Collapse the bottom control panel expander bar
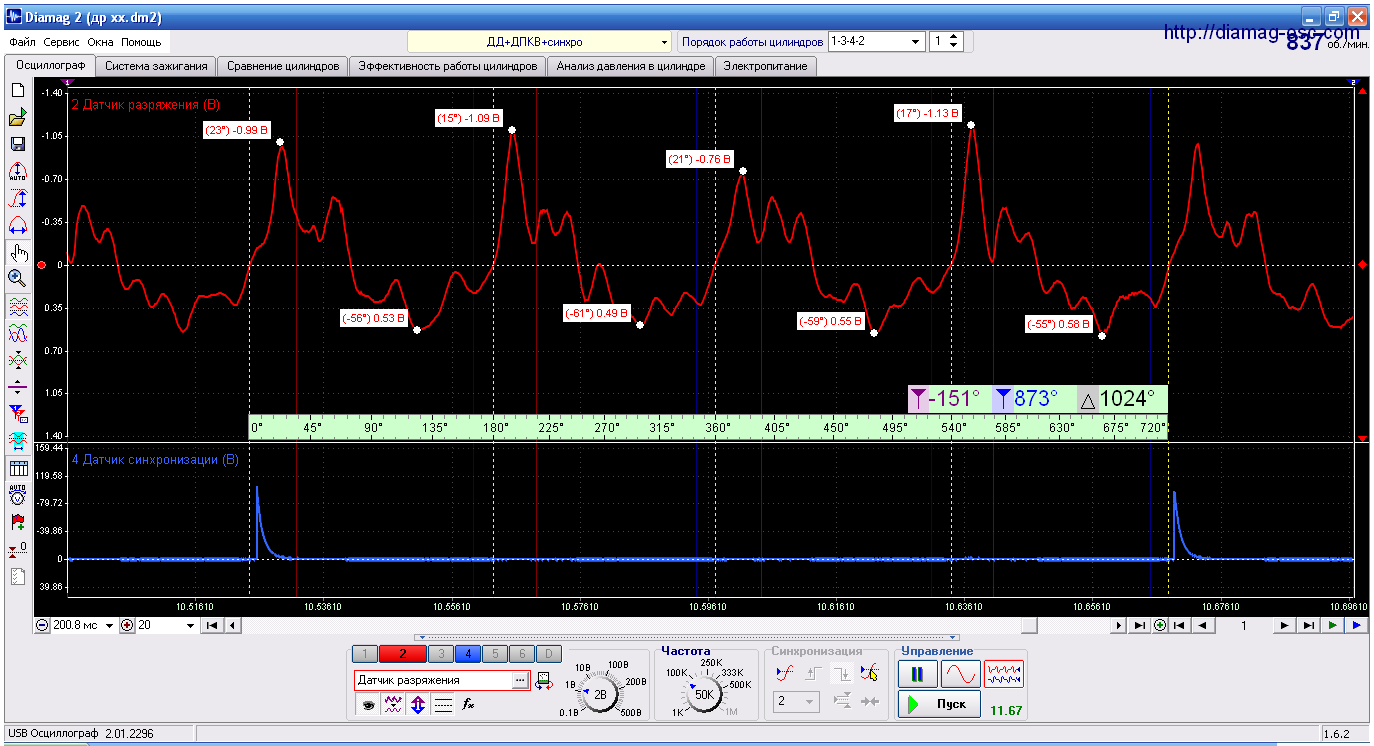1374x746 pixels. [x=687, y=637]
